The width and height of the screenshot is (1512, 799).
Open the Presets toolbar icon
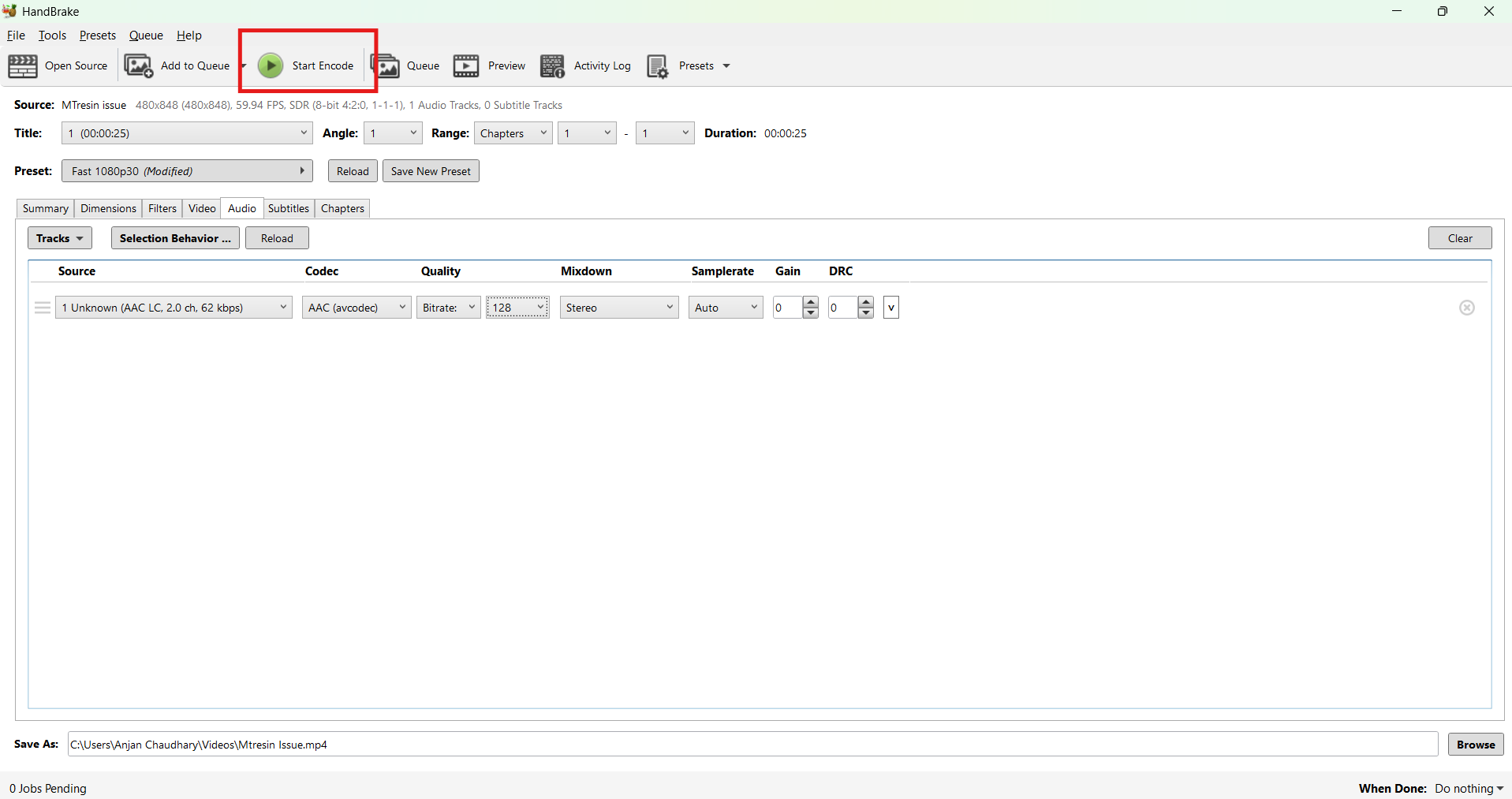click(658, 66)
